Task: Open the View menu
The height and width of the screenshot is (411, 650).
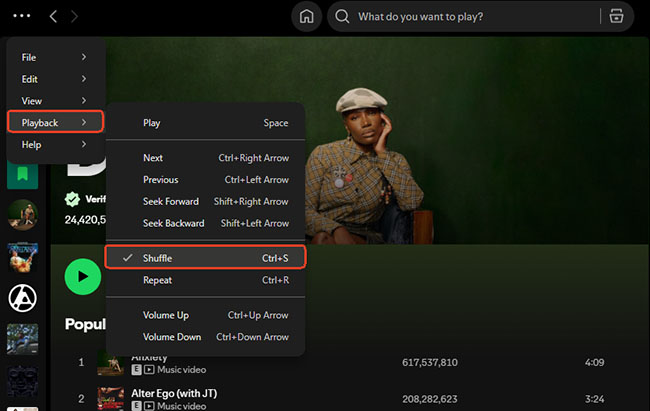Action: pos(55,101)
